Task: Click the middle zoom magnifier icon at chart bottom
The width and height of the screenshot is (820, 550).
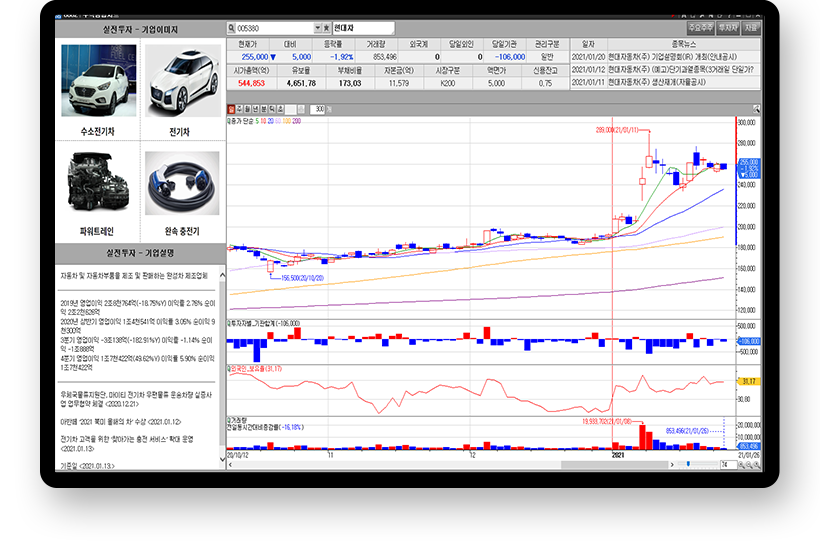Action: pyautogui.click(x=749, y=464)
